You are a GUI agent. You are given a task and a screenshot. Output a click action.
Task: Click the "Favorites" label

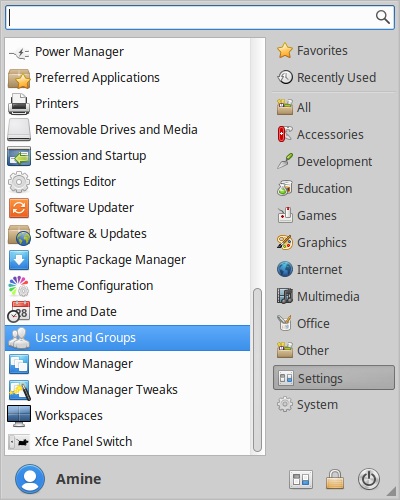pyautogui.click(x=322, y=51)
